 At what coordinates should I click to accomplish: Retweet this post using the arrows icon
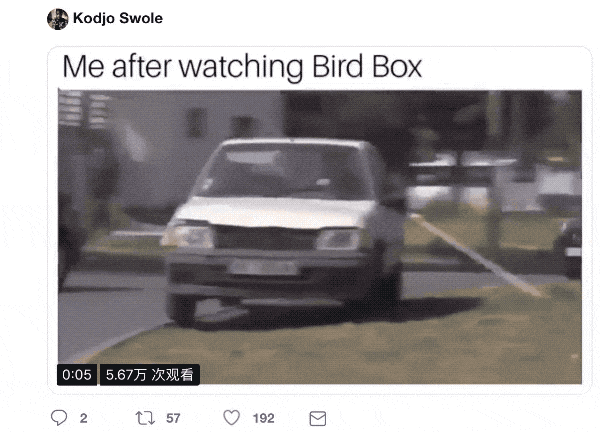(x=145, y=418)
